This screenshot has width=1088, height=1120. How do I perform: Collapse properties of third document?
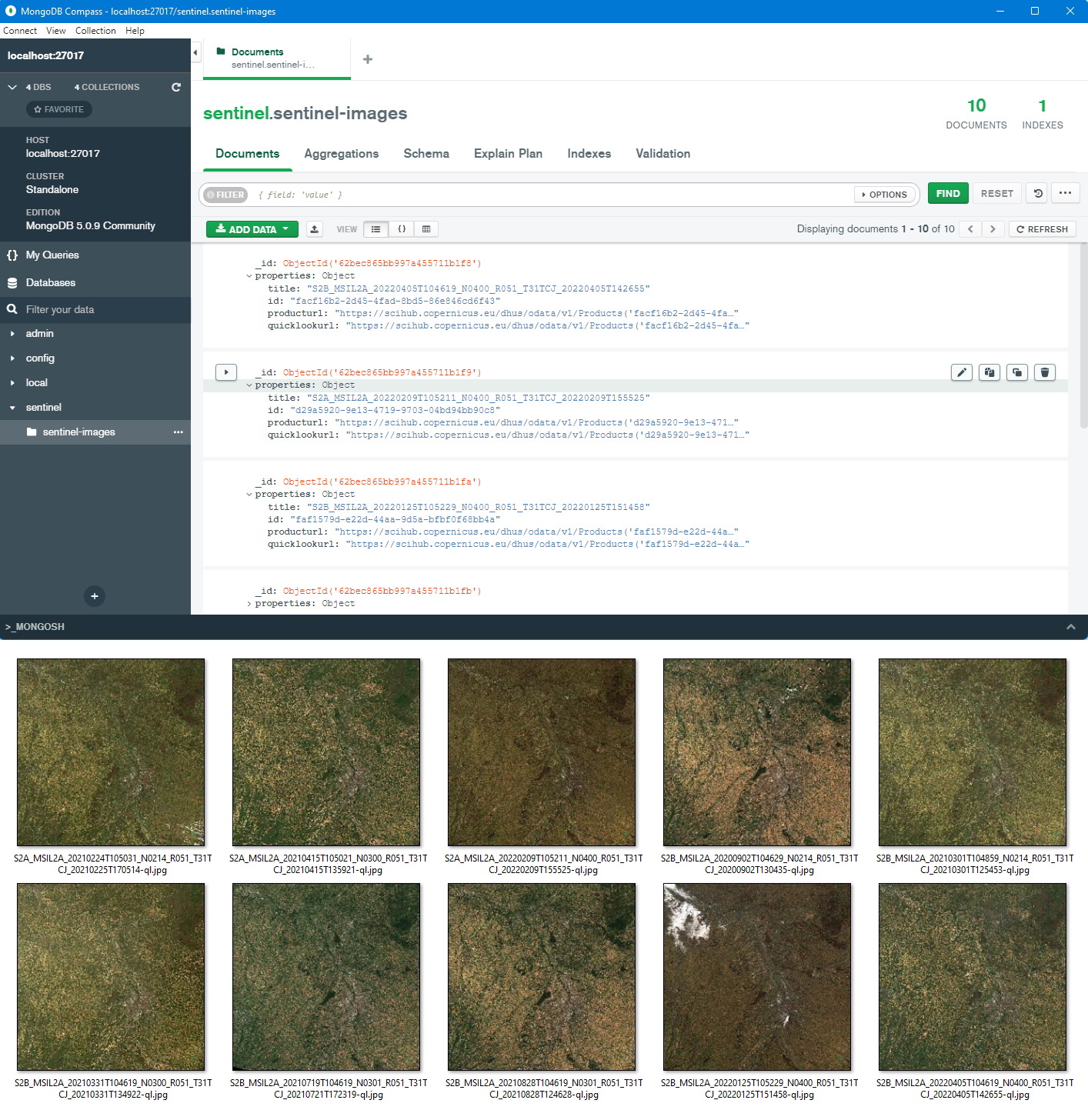(249, 495)
